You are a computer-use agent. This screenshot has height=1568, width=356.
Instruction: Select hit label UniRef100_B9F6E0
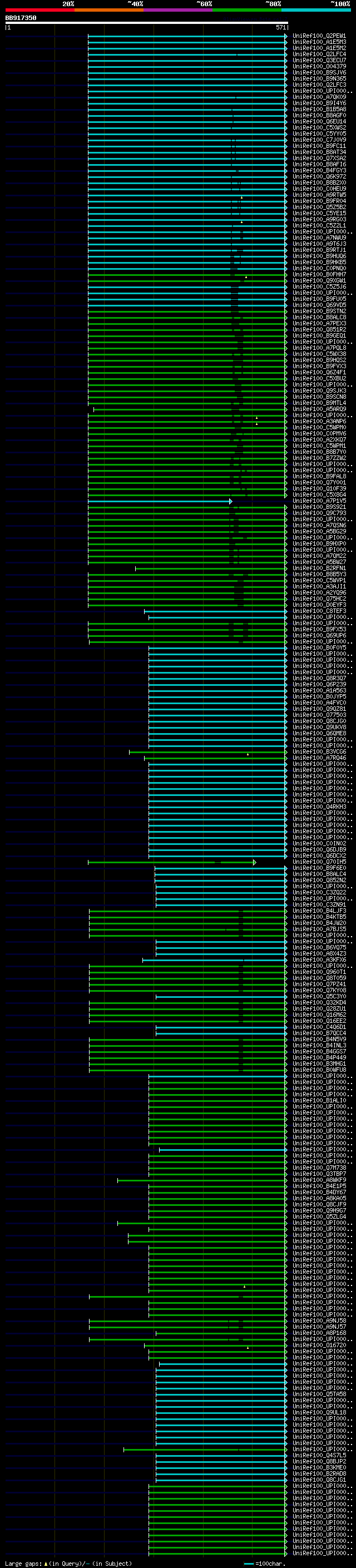pyautogui.click(x=319, y=868)
